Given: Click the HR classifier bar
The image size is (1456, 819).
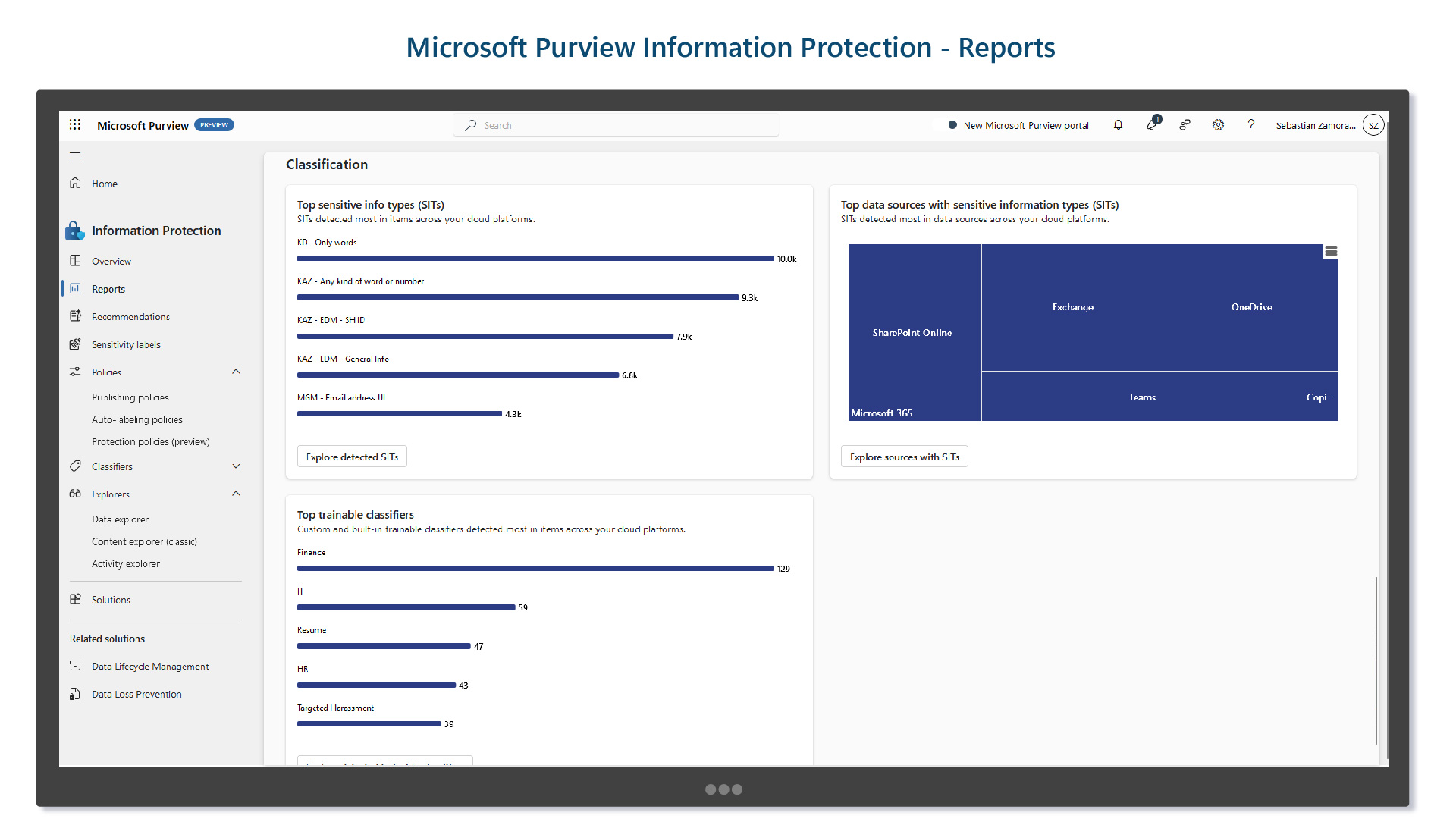Looking at the screenshot, I should 377,686.
